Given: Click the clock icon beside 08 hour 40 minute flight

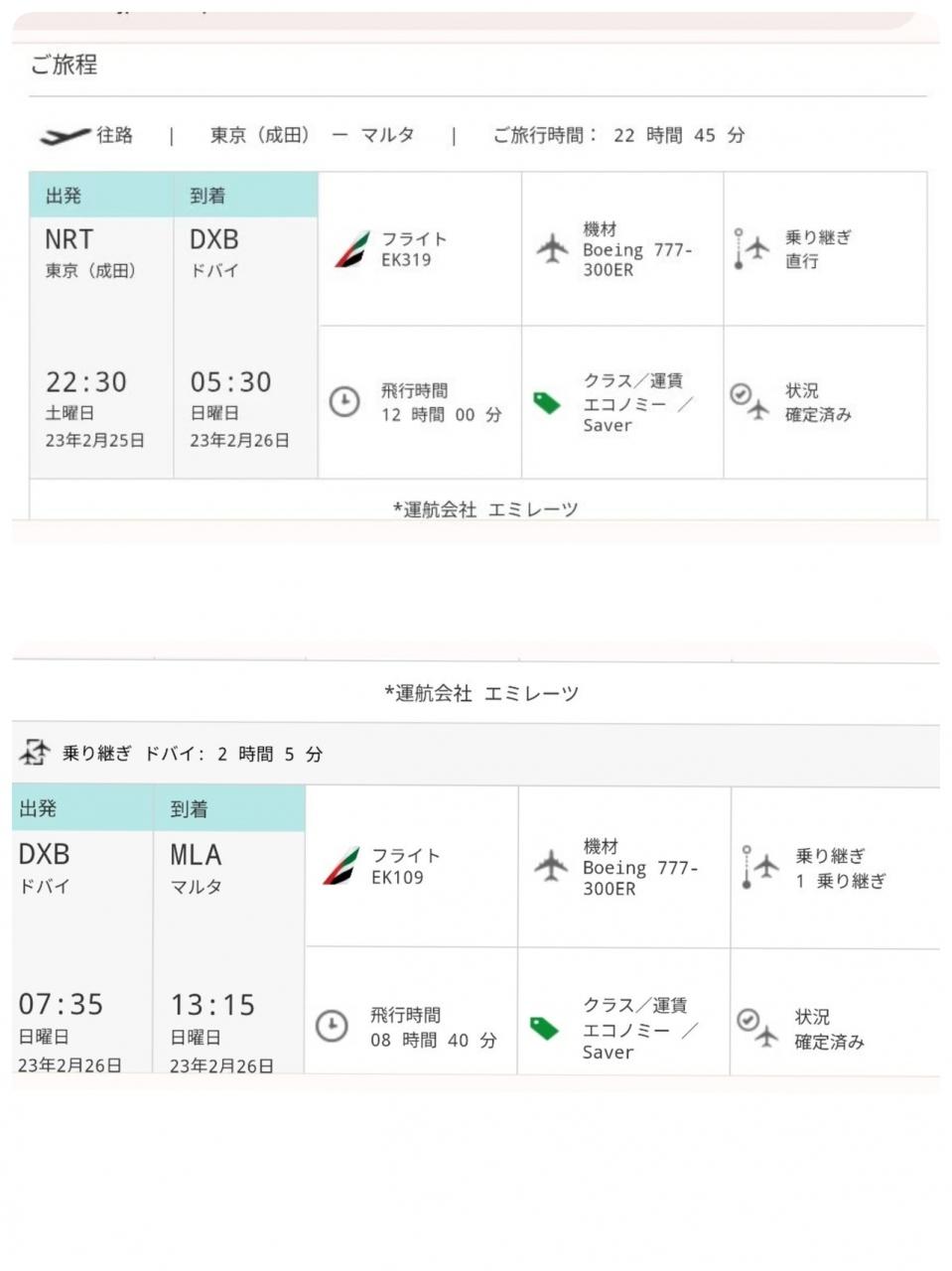Looking at the screenshot, I should pyautogui.click(x=332, y=1026).
